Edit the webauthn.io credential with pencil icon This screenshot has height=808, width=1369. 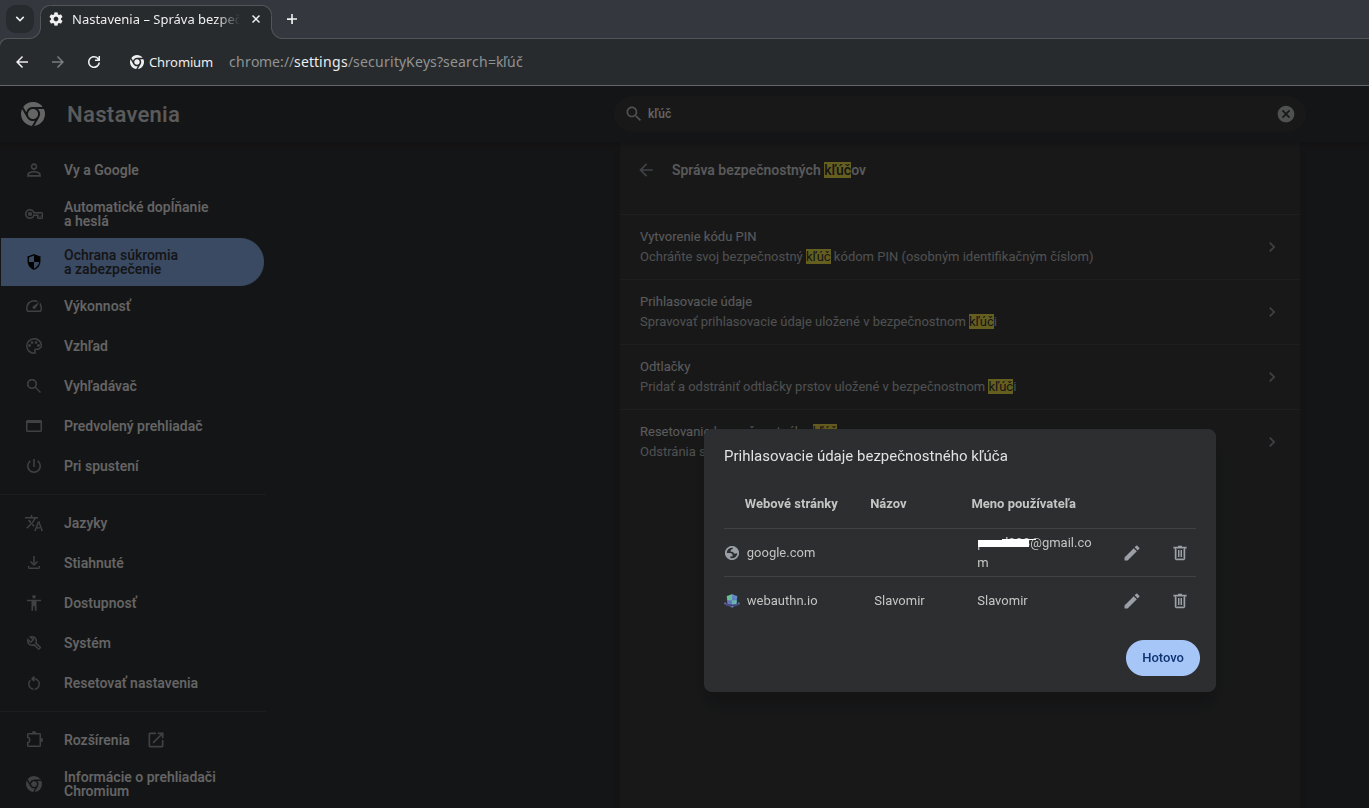click(x=1132, y=601)
